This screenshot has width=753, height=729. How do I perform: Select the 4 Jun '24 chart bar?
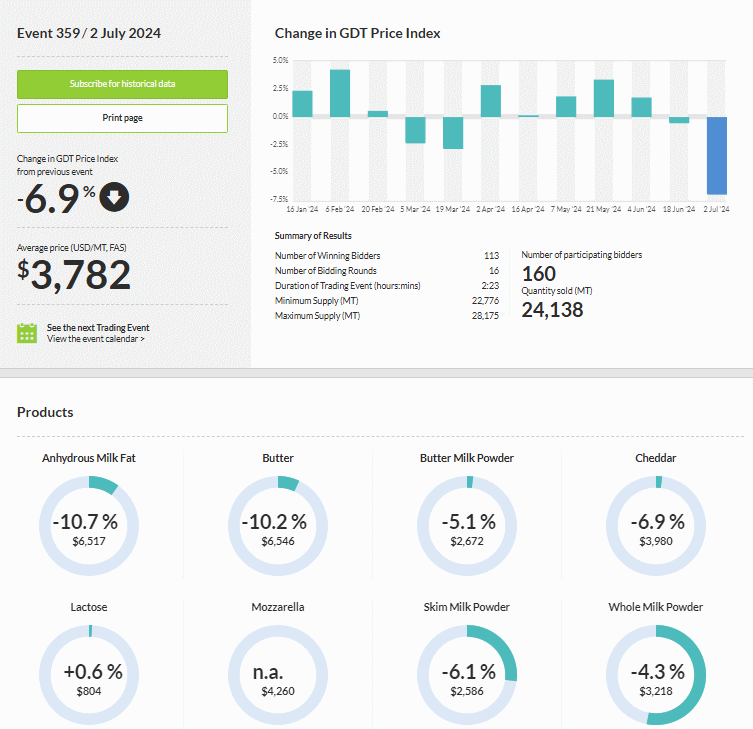(x=641, y=107)
